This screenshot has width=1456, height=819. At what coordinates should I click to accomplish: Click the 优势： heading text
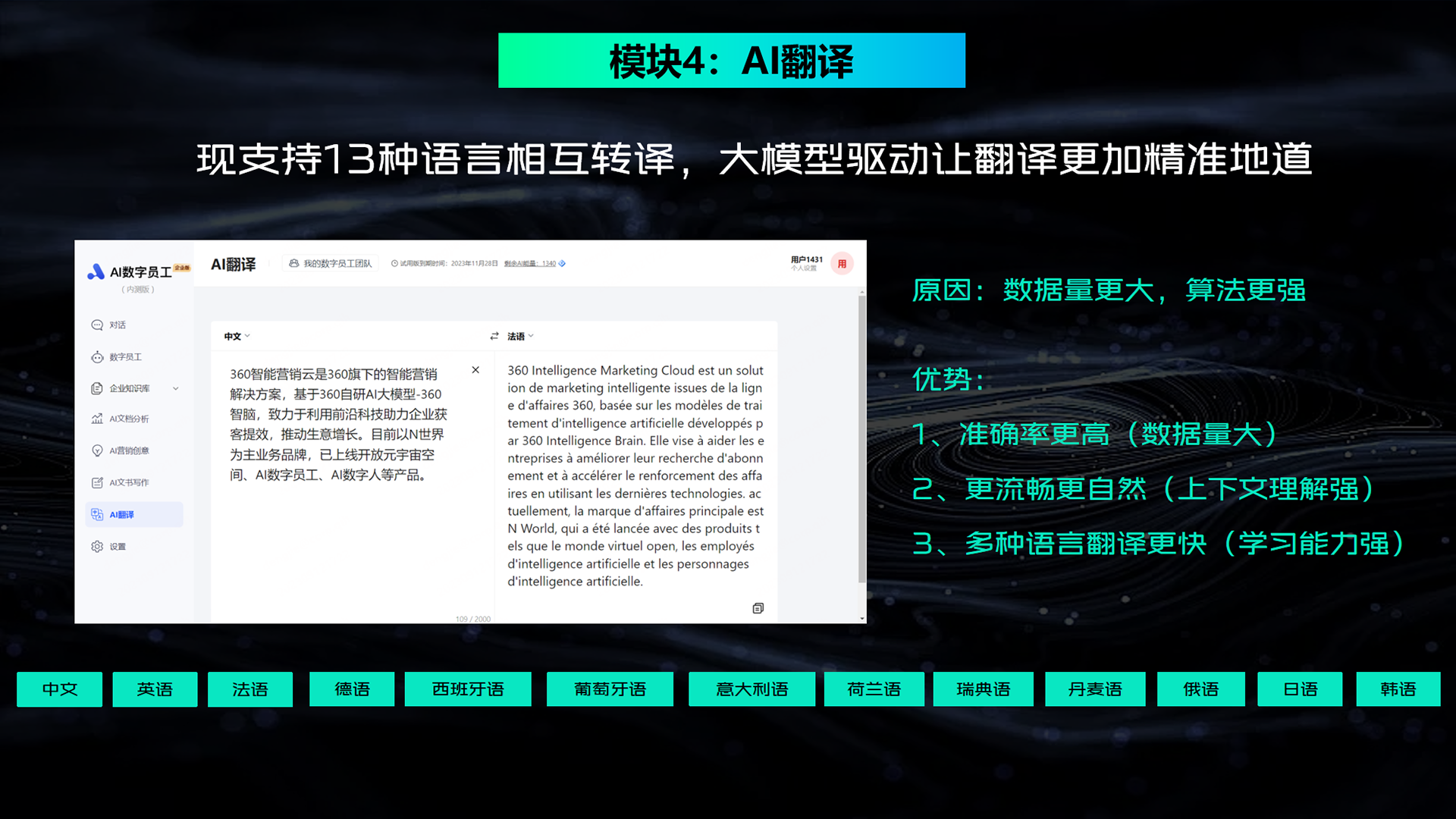pyautogui.click(x=948, y=378)
